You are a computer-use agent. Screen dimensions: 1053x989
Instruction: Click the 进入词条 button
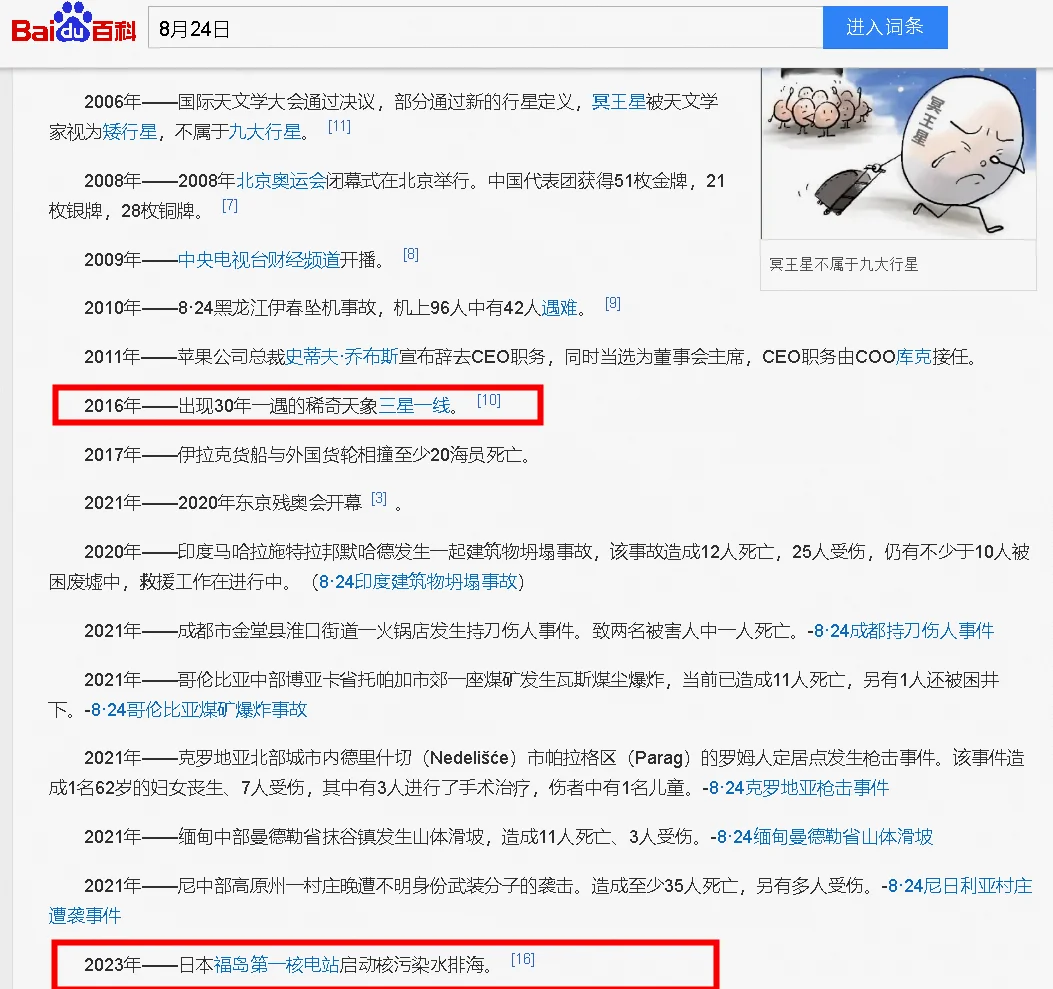point(885,28)
